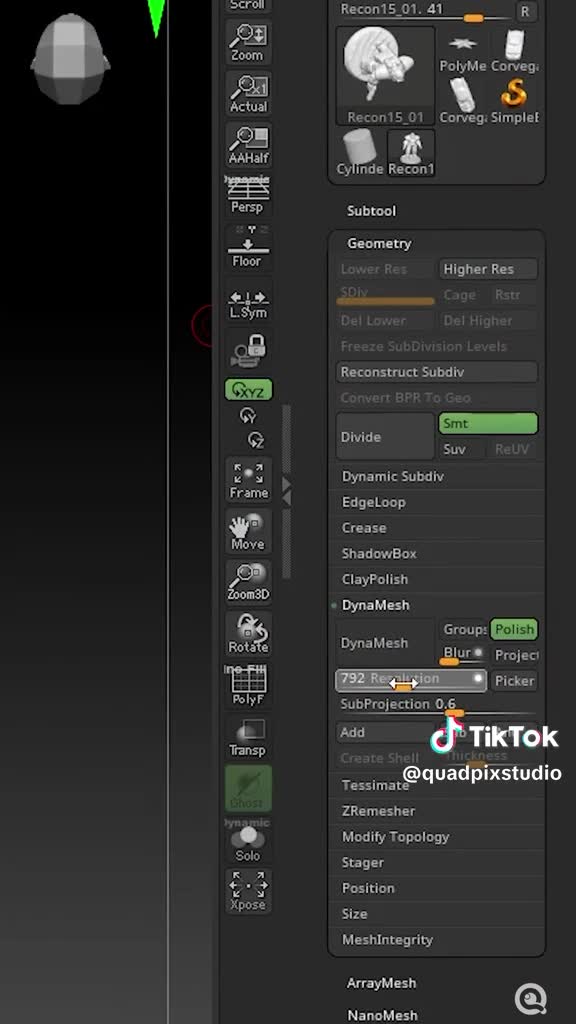Click Higher Res button

click(488, 269)
